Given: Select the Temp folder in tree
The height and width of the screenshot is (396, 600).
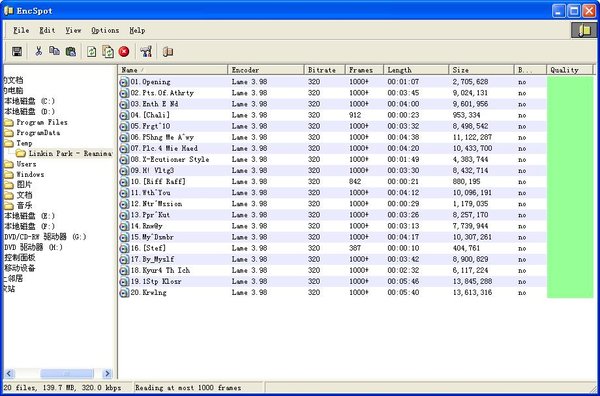Looking at the screenshot, I should click(x=24, y=143).
